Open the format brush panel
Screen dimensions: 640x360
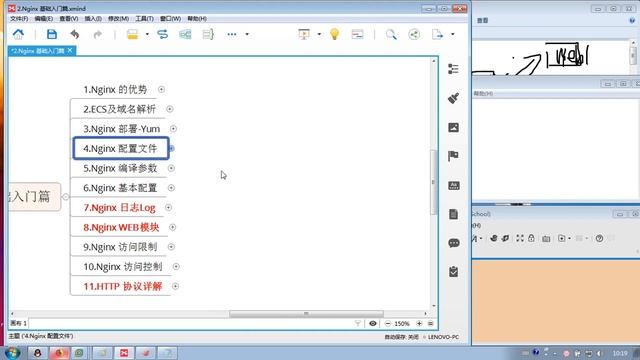coord(453,98)
